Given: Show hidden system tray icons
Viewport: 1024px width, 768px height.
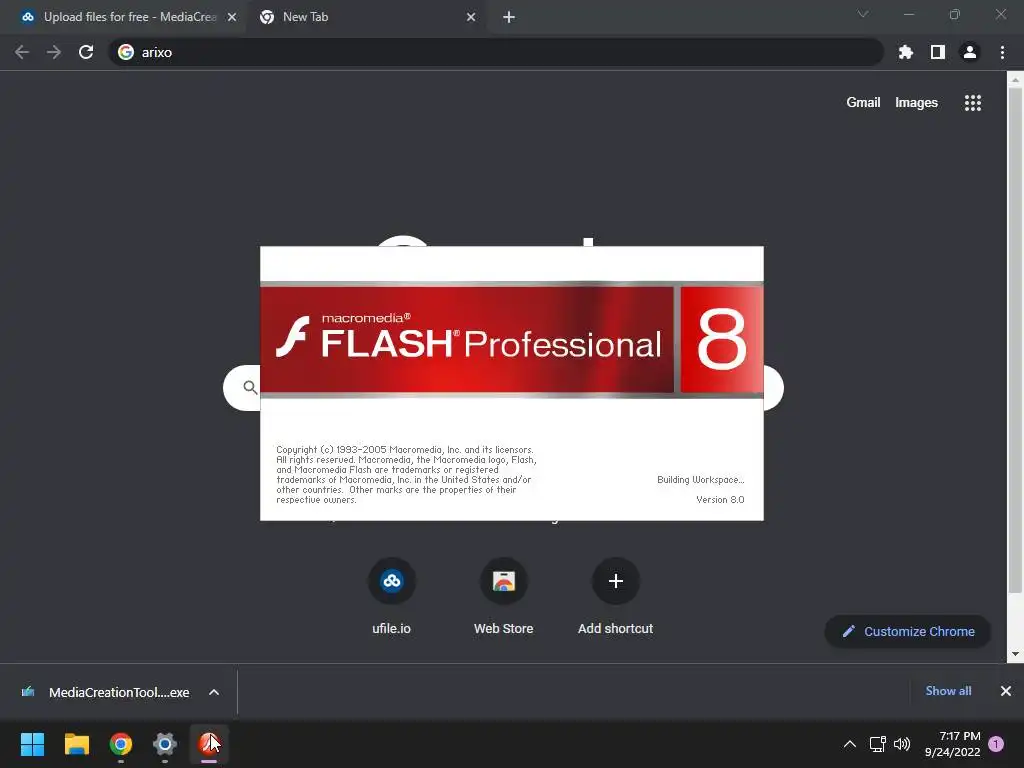Looking at the screenshot, I should pyautogui.click(x=850, y=744).
